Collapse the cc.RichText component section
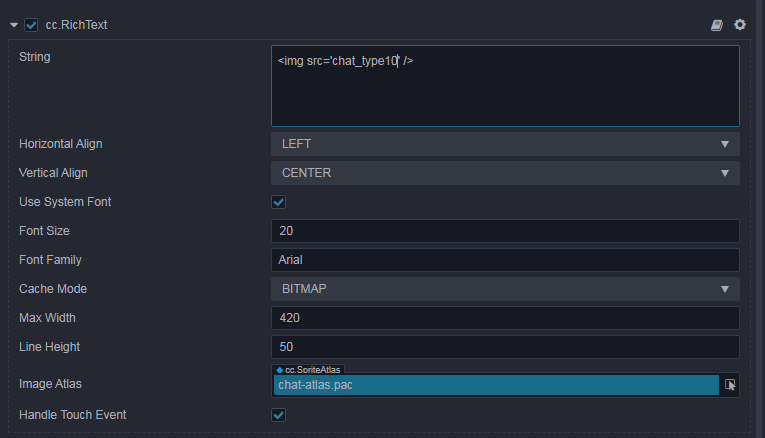 14,24
